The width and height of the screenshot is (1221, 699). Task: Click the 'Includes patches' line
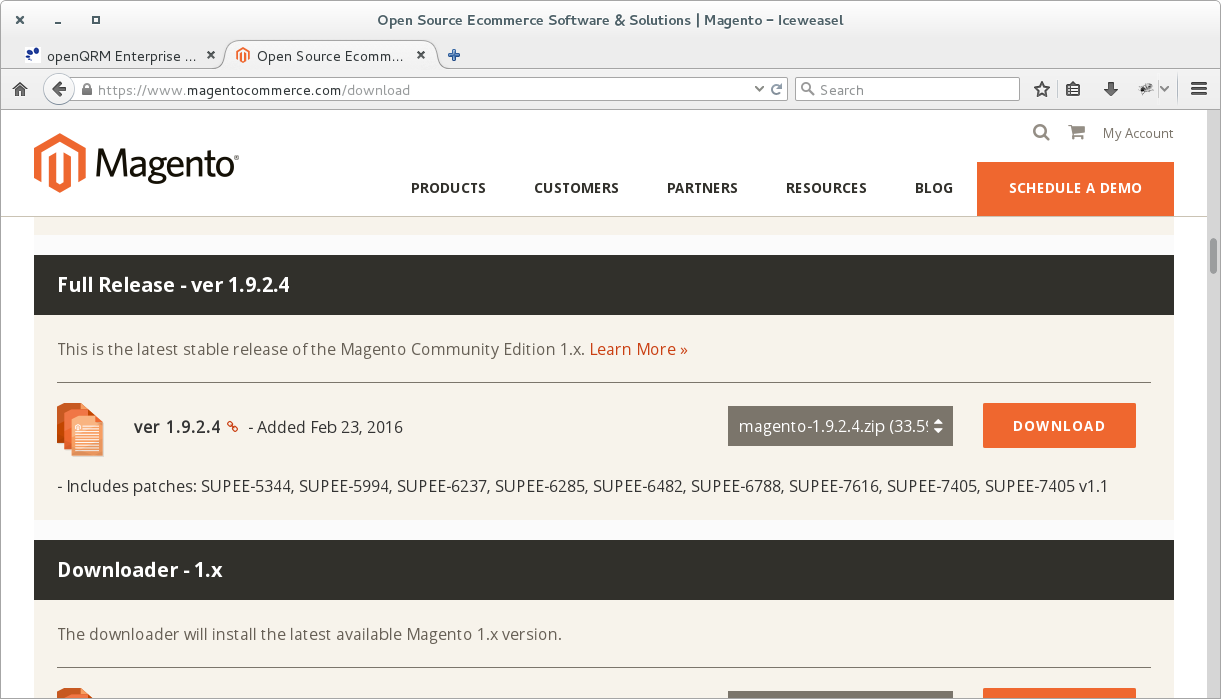[582, 487]
